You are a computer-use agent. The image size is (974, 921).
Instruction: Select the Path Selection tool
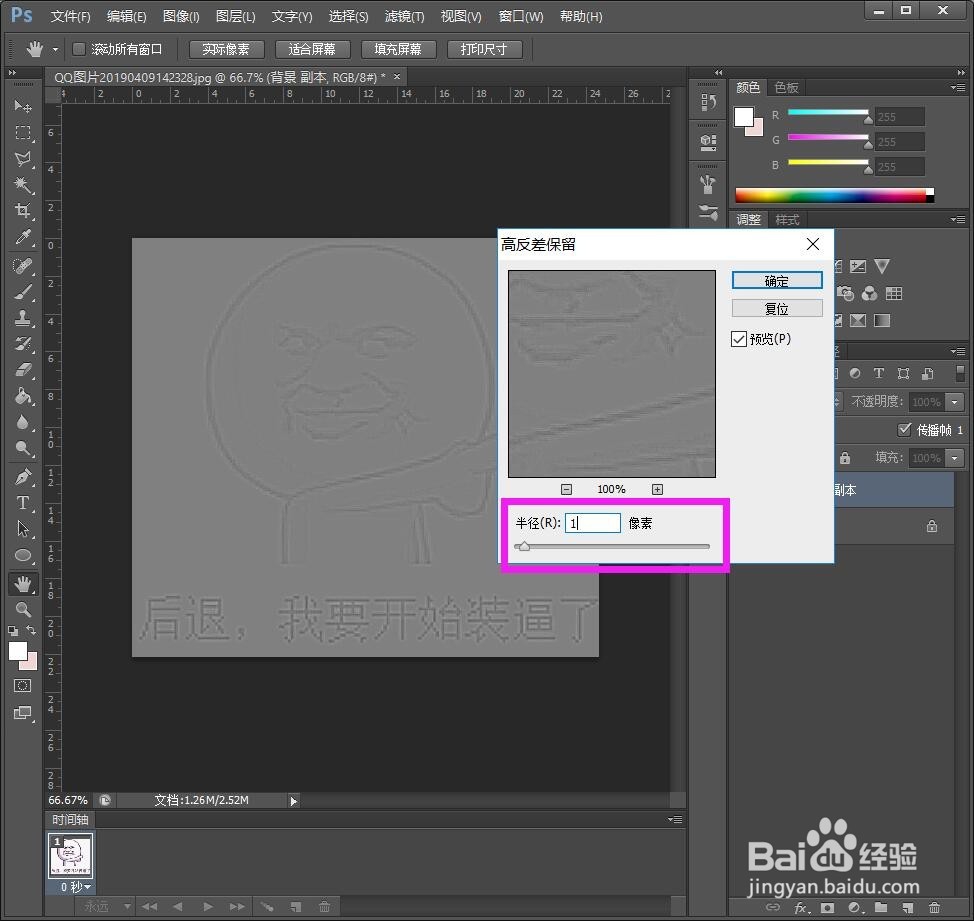coord(23,529)
